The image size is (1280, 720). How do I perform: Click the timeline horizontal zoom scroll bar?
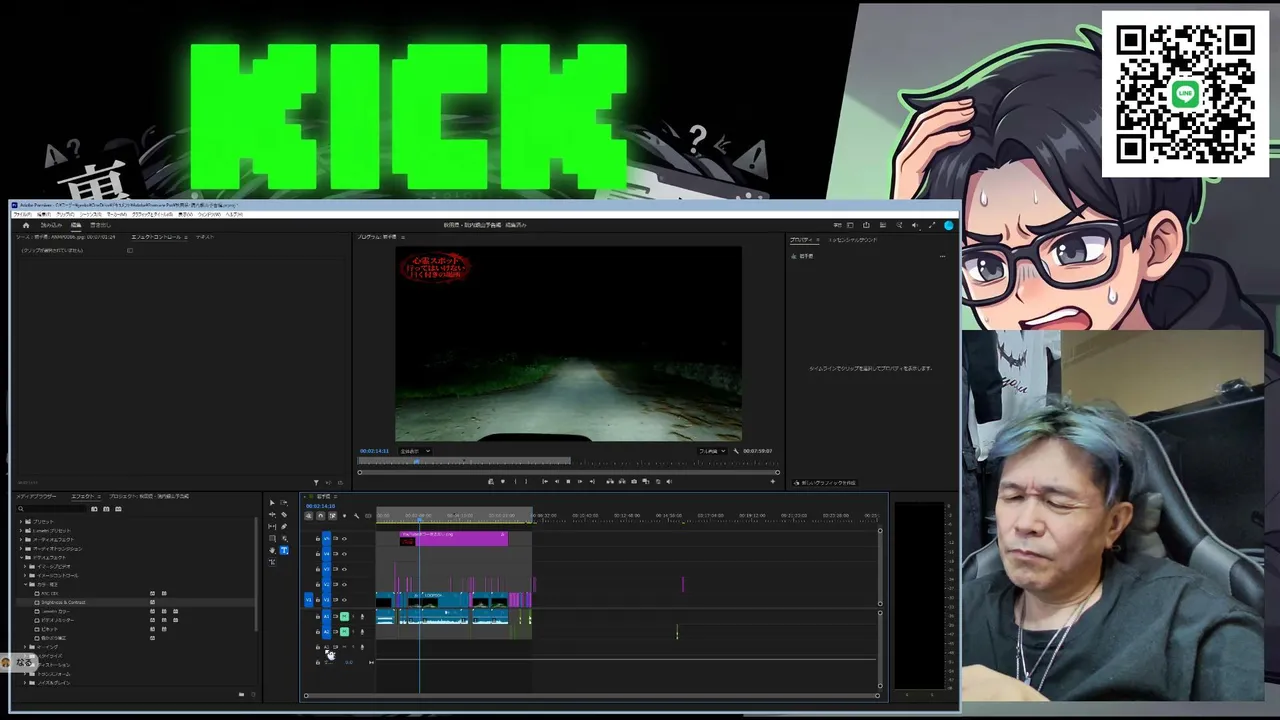592,695
